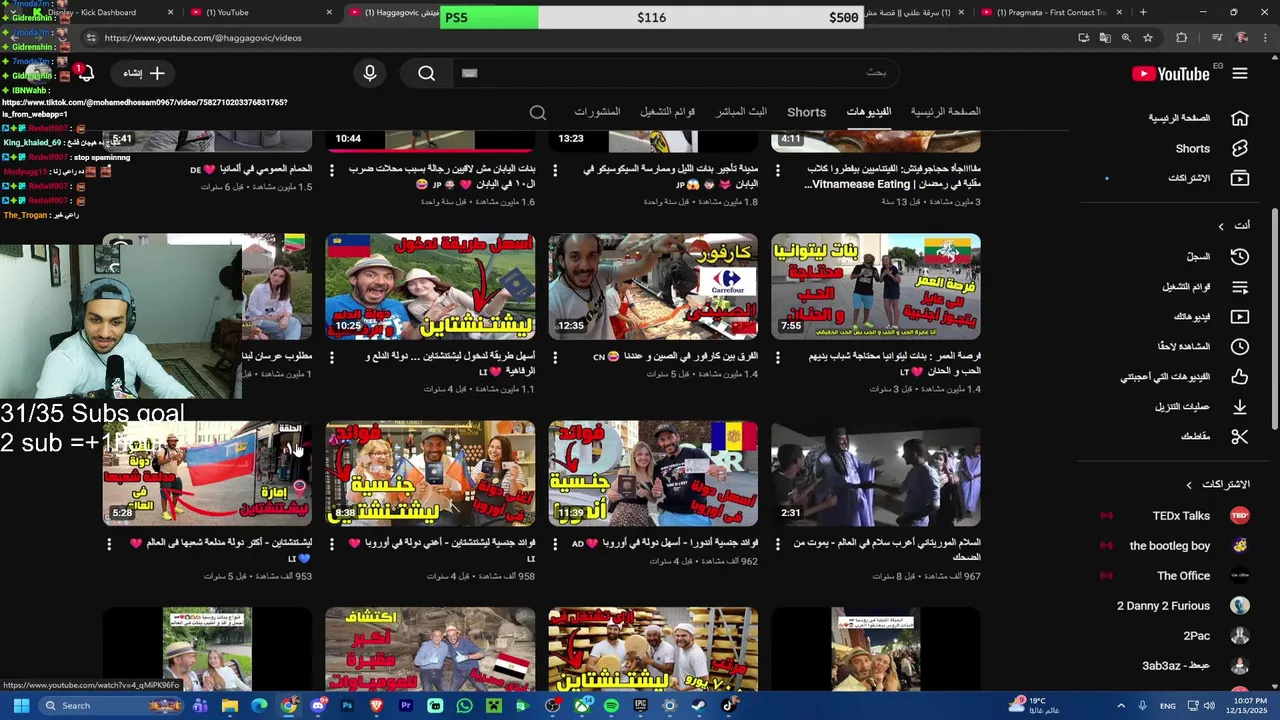The height and width of the screenshot is (720, 1280).
Task: Click the microphone voice search icon
Action: (370, 73)
